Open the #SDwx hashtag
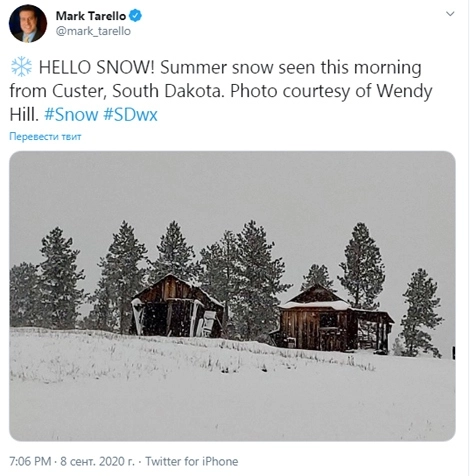Image resolution: width=470 pixels, height=476 pixels. 130,115
